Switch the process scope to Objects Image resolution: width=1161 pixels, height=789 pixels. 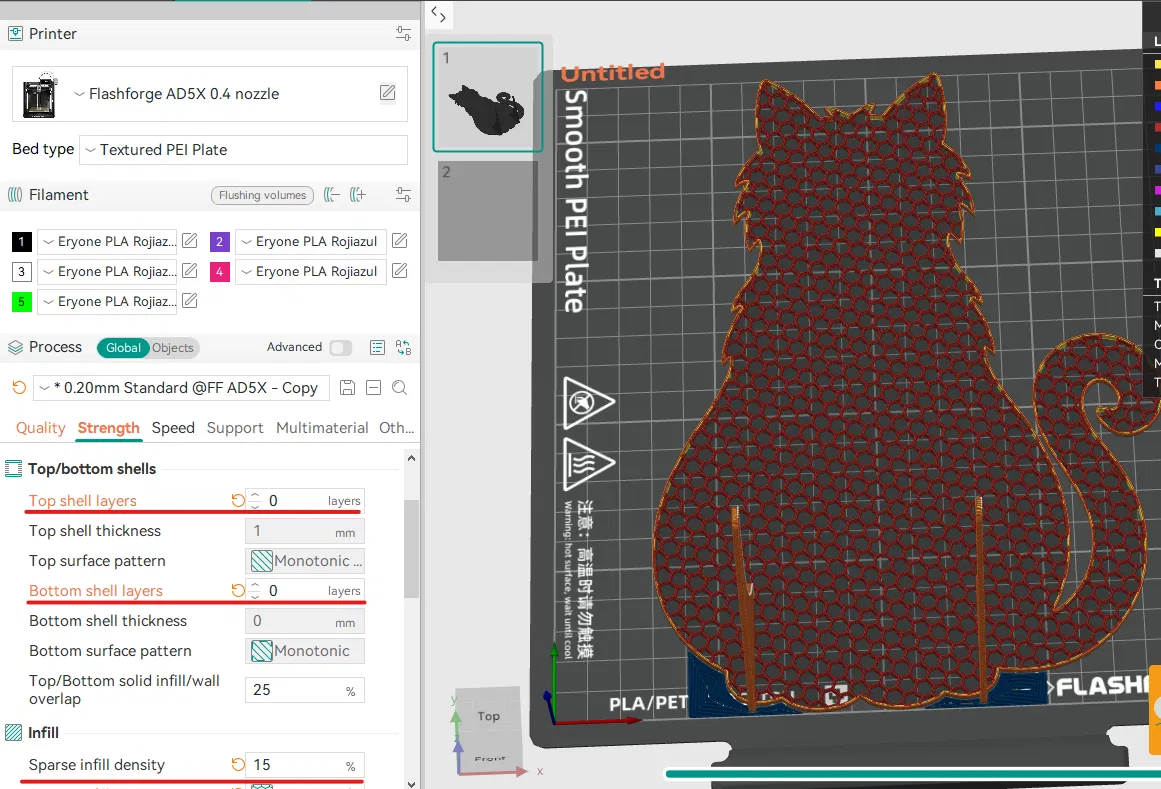pyautogui.click(x=173, y=348)
